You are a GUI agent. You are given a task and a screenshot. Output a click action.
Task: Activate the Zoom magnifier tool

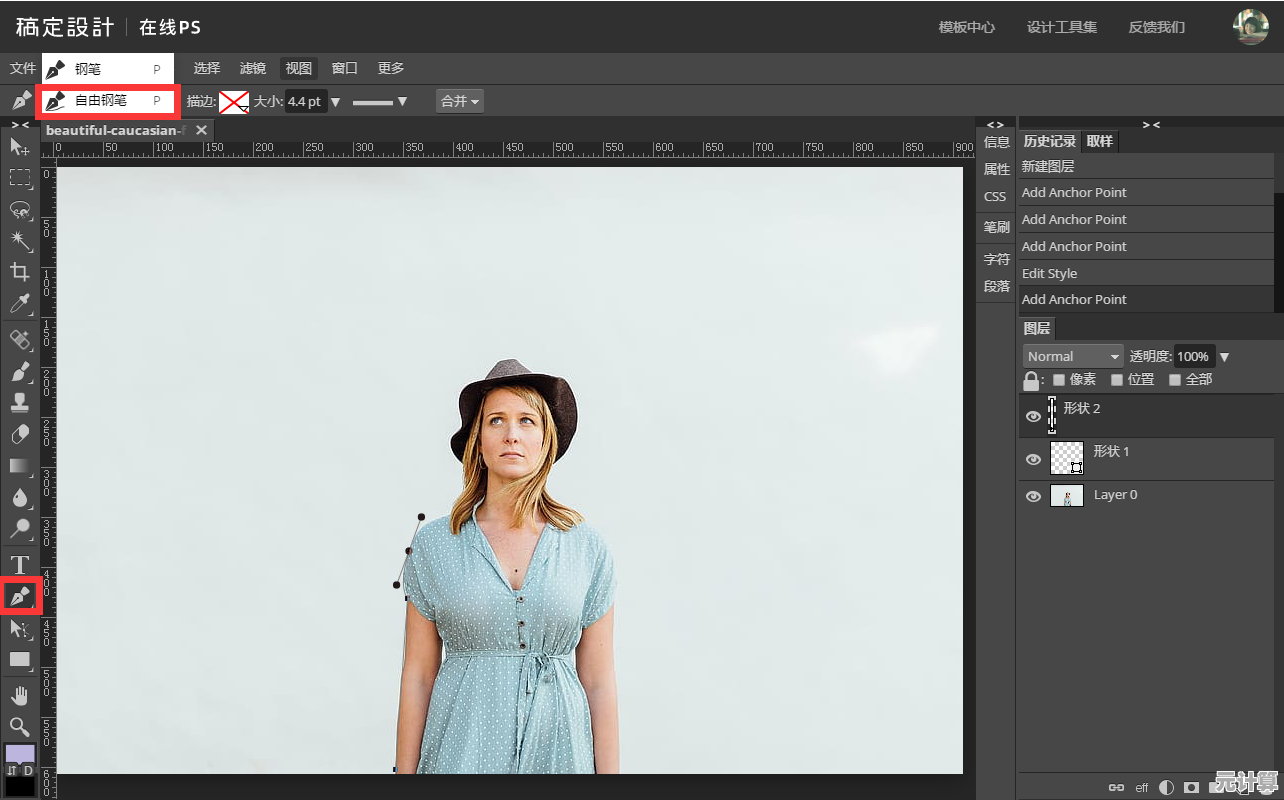(x=20, y=726)
